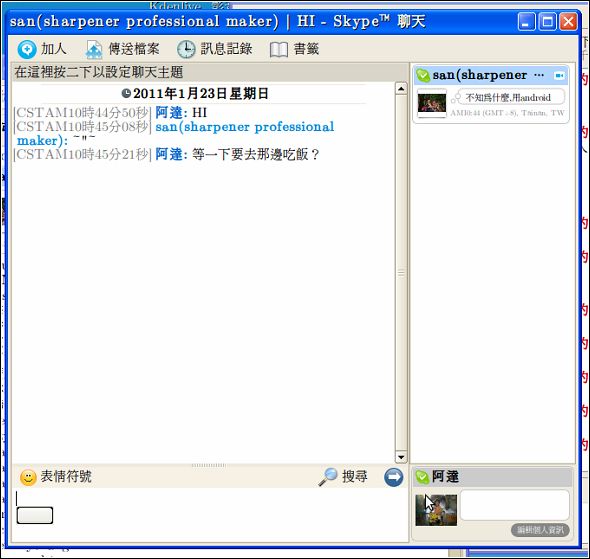
Task: Click the Search (搜尋) magnifier icon
Action: click(x=327, y=477)
